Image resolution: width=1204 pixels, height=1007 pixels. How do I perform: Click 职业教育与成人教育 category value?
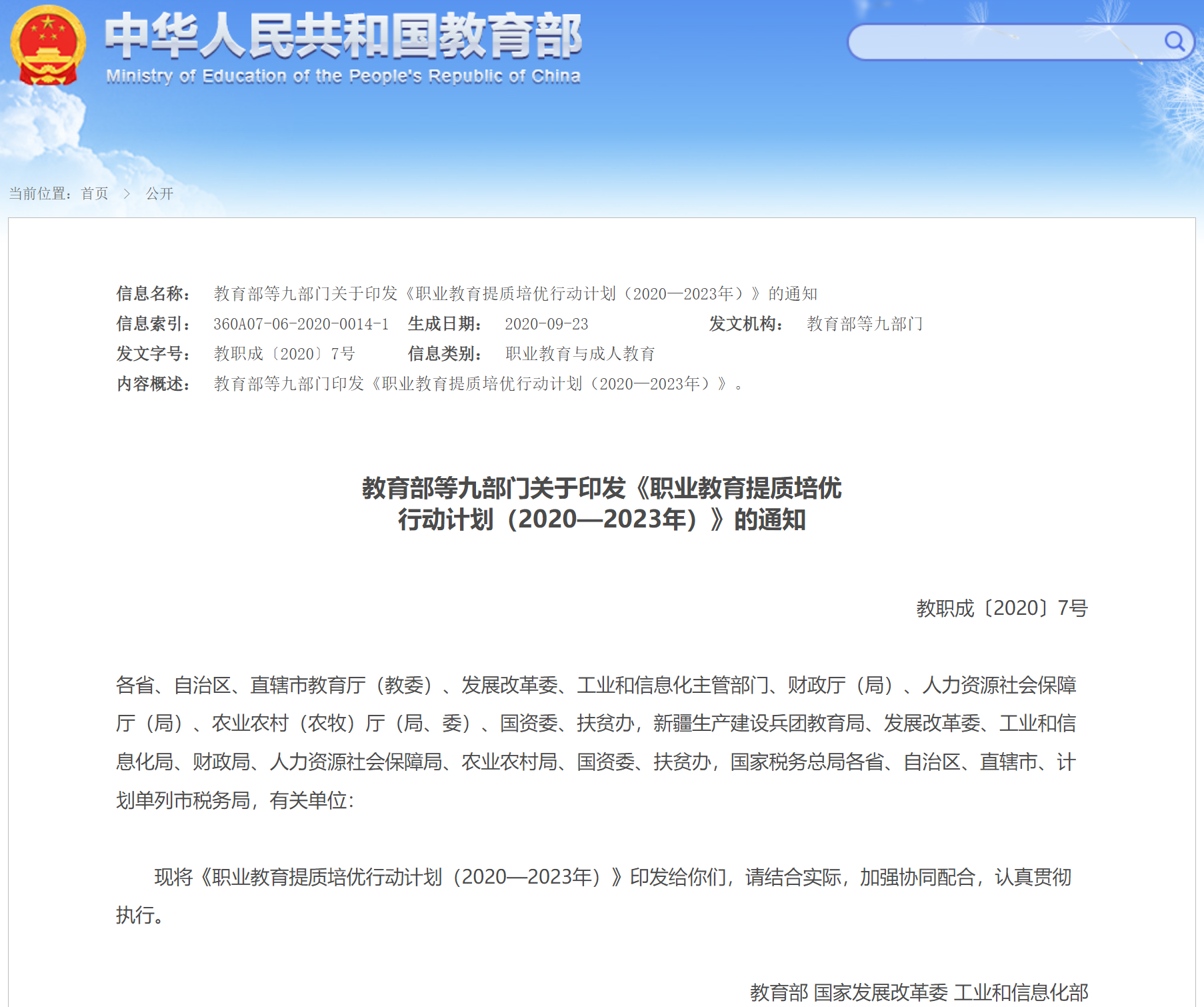580,354
